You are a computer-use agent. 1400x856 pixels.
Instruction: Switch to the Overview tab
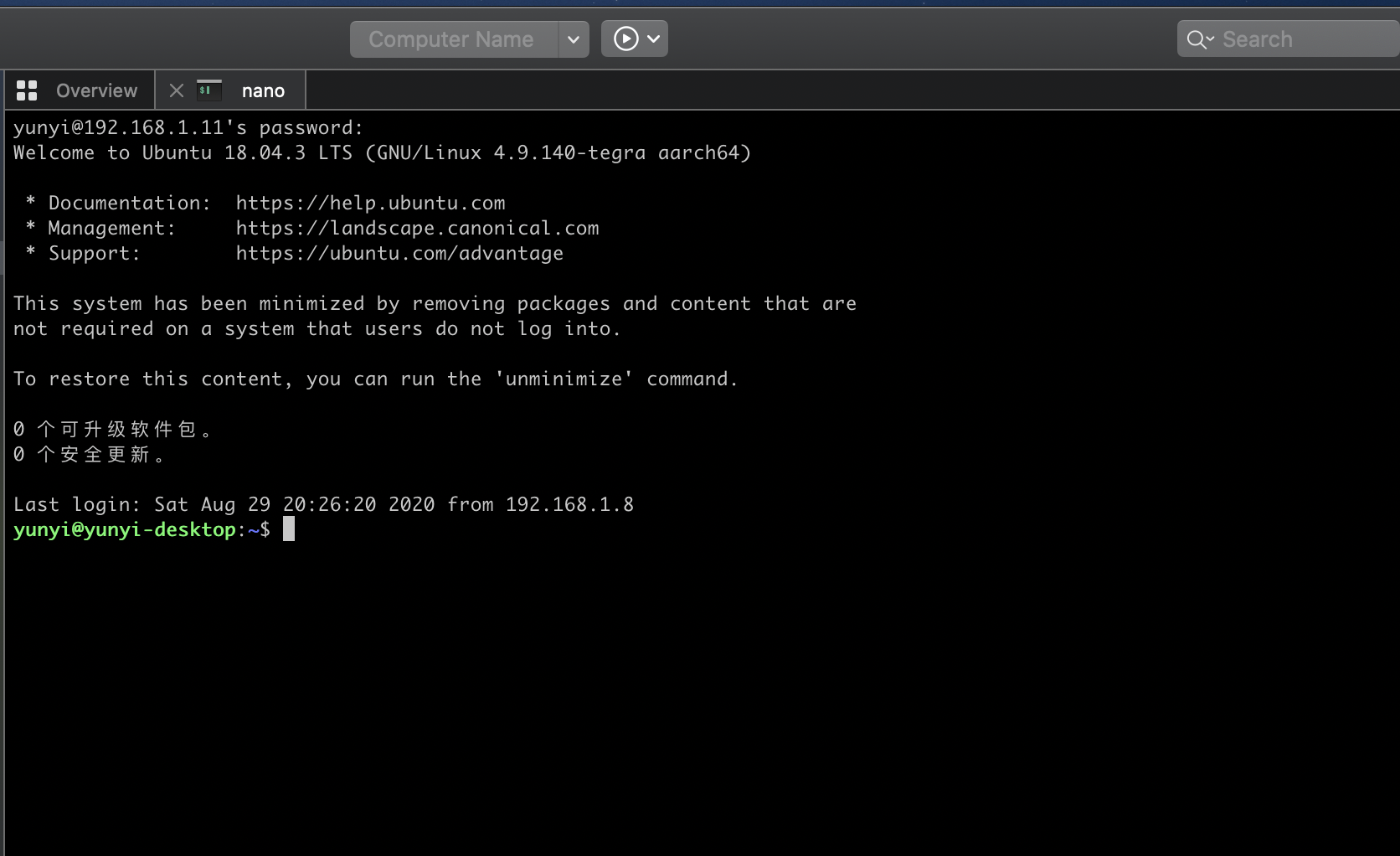click(95, 90)
